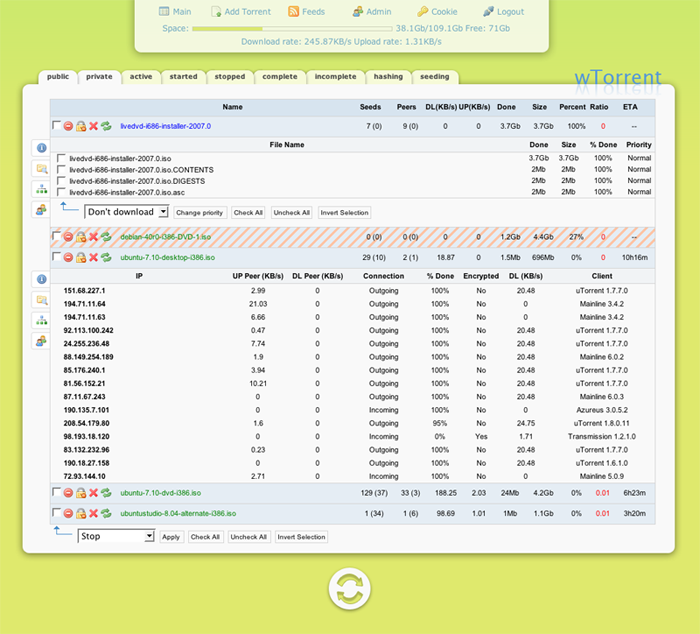700x634 pixels.
Task: Check the livedvd-i686-installer-2007.0.iso.DIGESTS file checkbox
Action: (62, 181)
